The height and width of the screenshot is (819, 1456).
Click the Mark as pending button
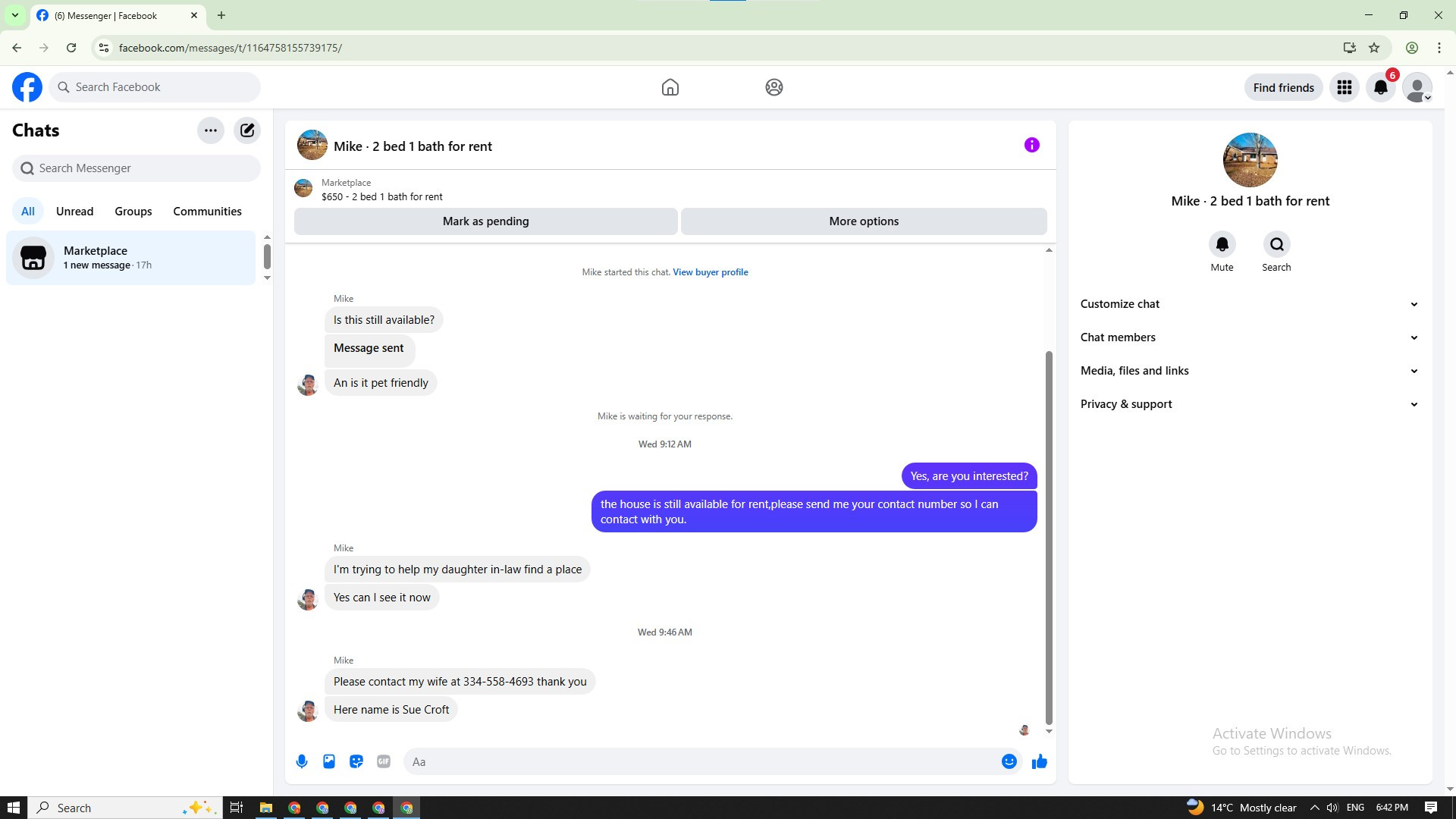pyautogui.click(x=485, y=221)
